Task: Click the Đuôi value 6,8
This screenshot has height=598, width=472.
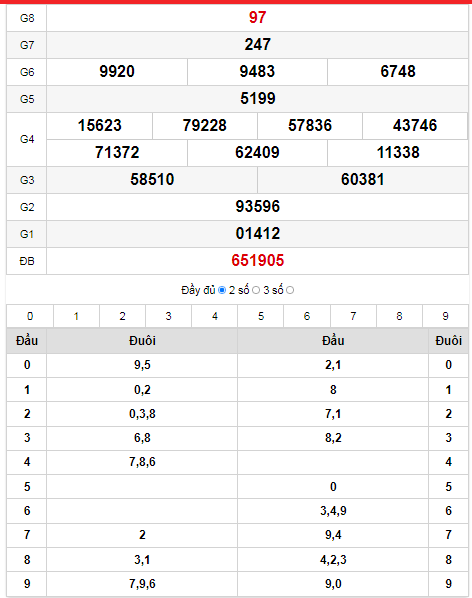Action: (x=142, y=438)
